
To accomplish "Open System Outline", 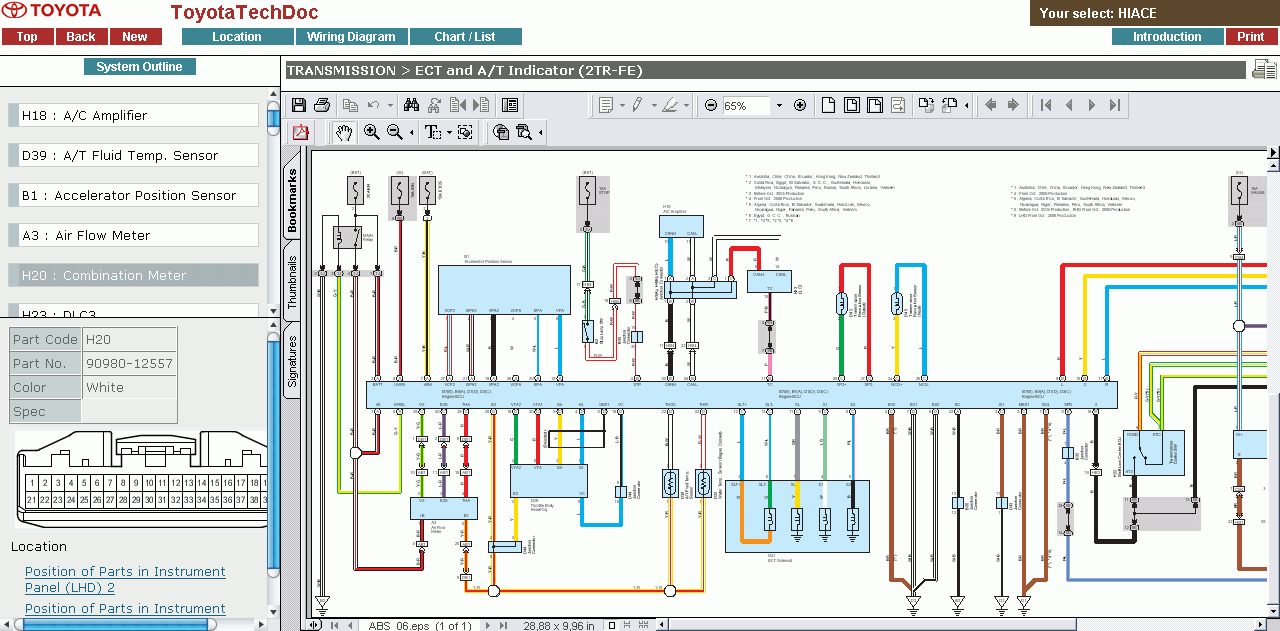I will tap(139, 67).
